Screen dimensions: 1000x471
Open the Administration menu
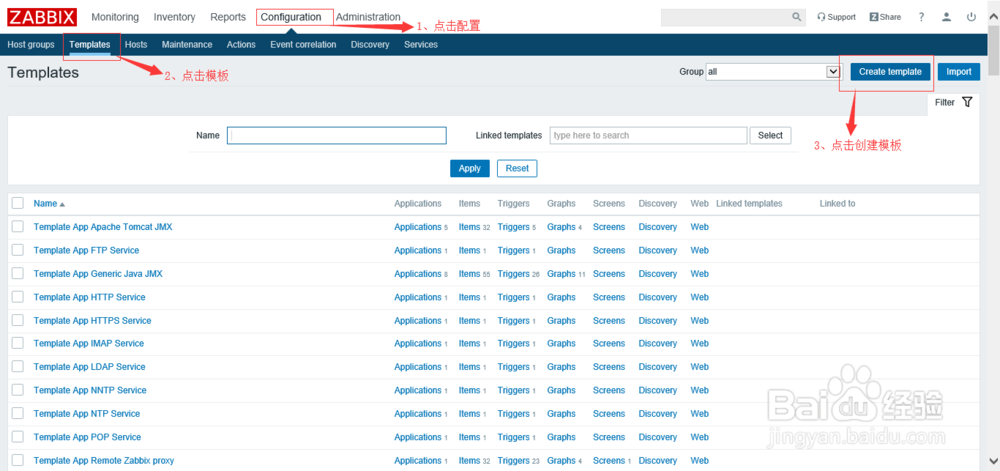pyautogui.click(x=368, y=17)
